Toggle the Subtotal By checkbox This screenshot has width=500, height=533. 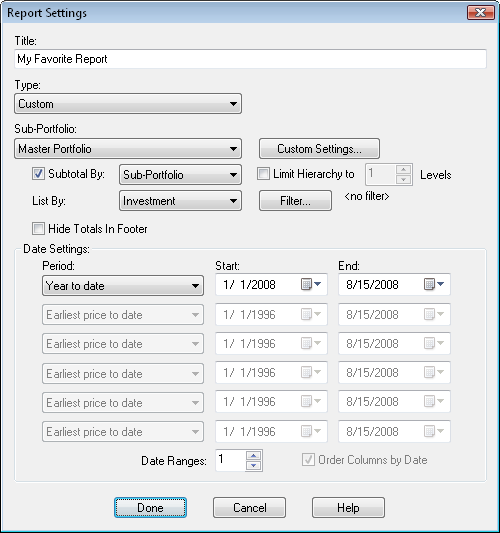click(38, 174)
